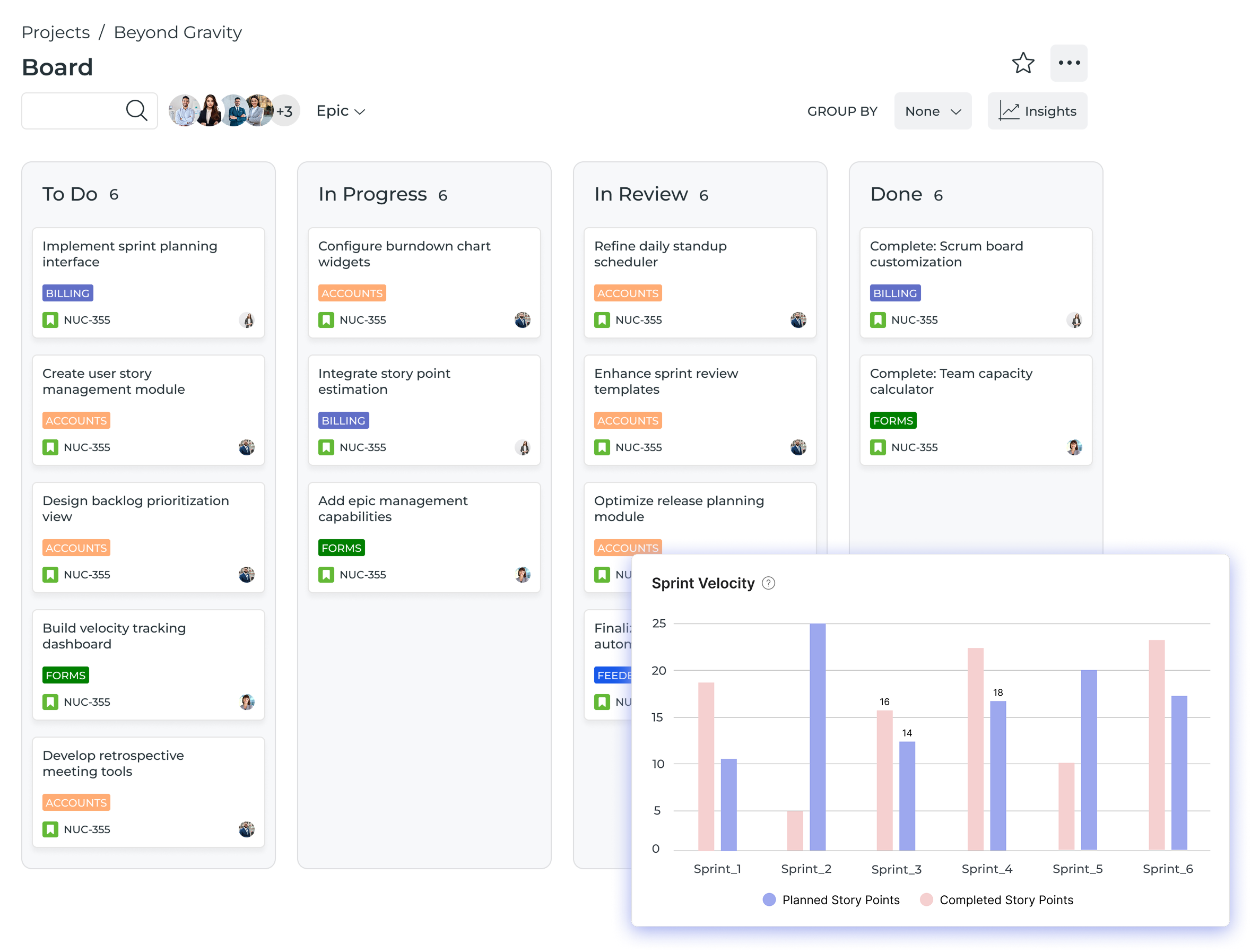Open the Insights panel
The image size is (1251, 952).
click(x=1037, y=110)
